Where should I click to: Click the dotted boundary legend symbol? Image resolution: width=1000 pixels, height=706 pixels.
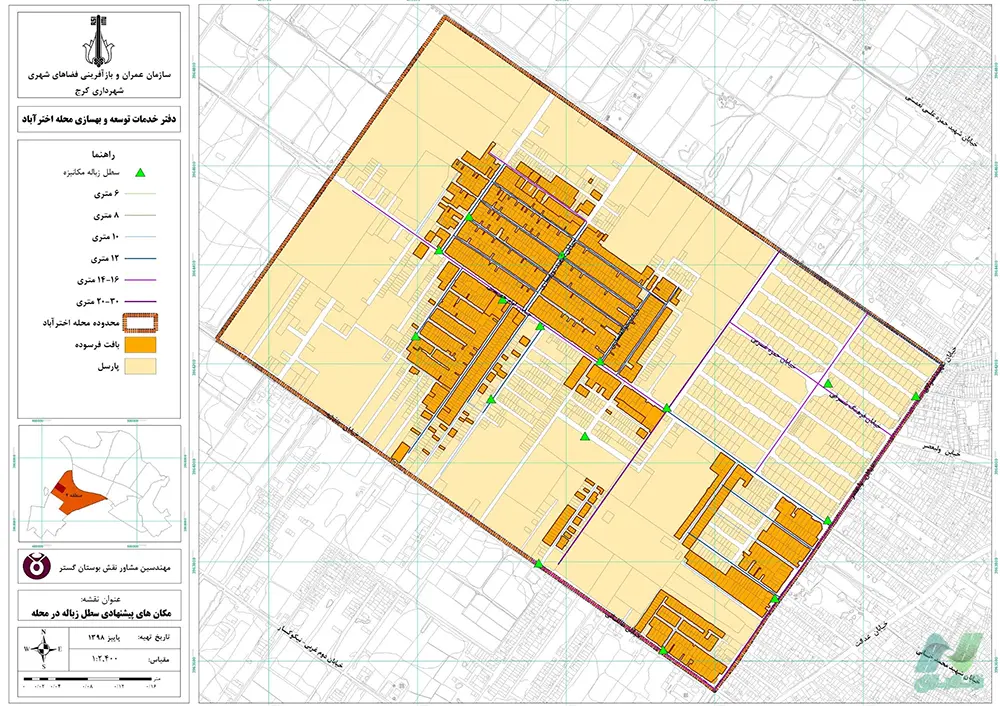coord(141,323)
